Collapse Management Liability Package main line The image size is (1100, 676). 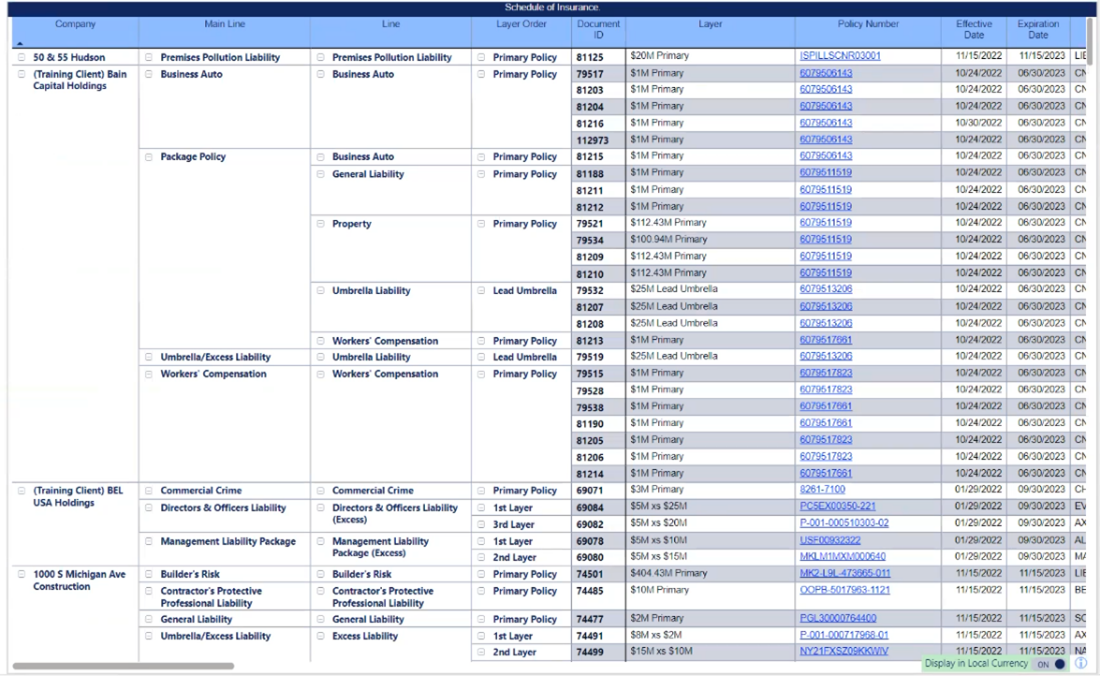pyautogui.click(x=149, y=541)
